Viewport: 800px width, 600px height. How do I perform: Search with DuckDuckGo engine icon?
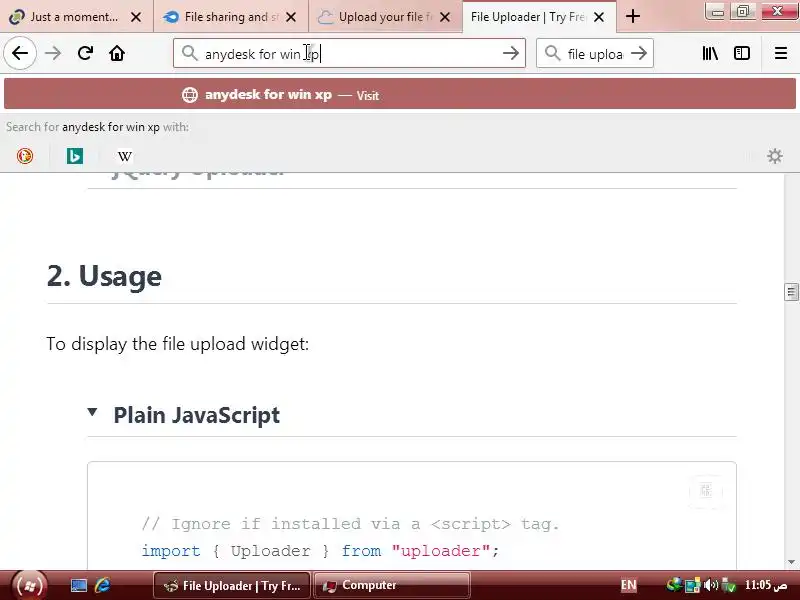coord(25,156)
